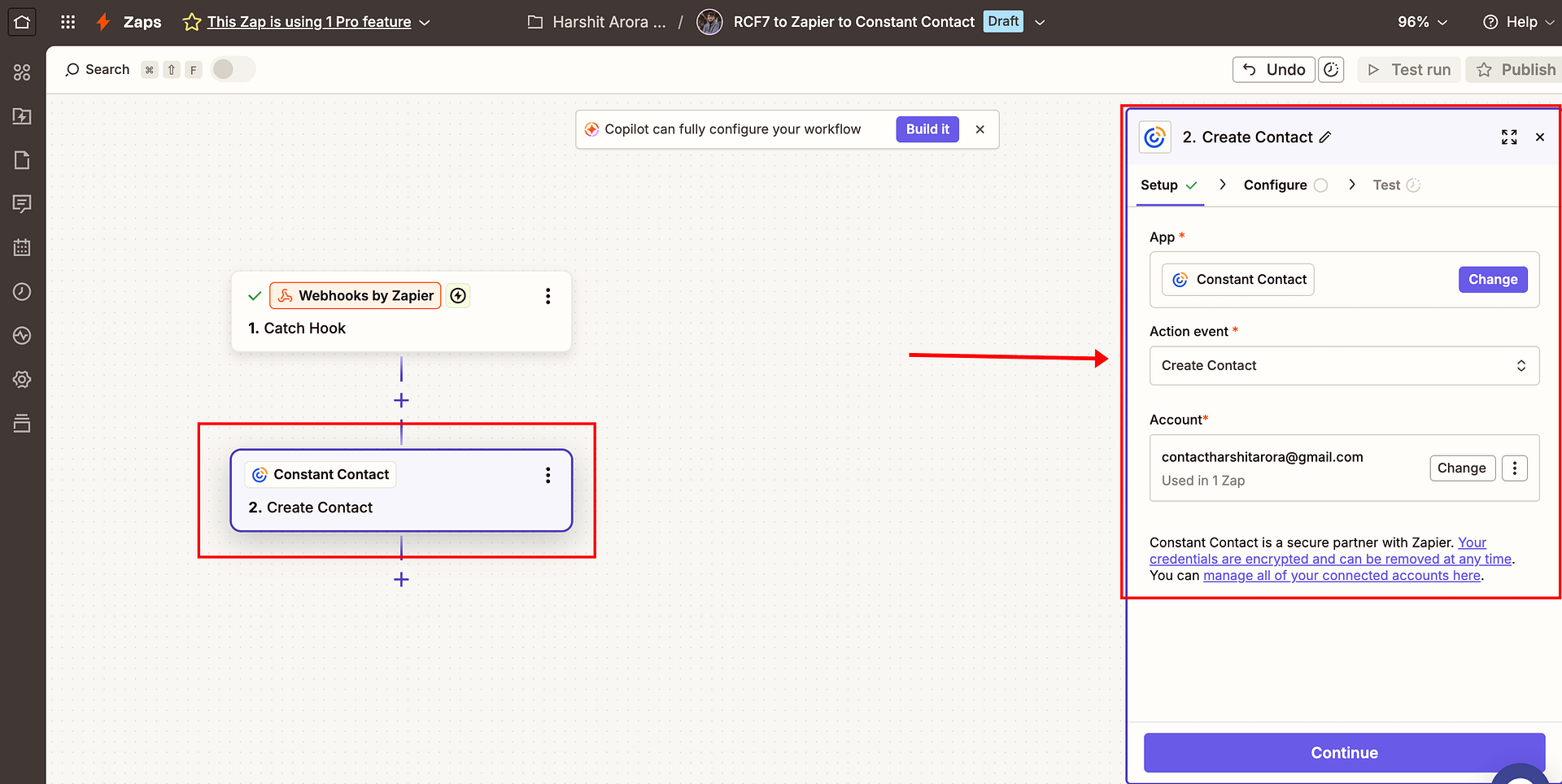Open the manage connected accounts link

coord(1342,576)
